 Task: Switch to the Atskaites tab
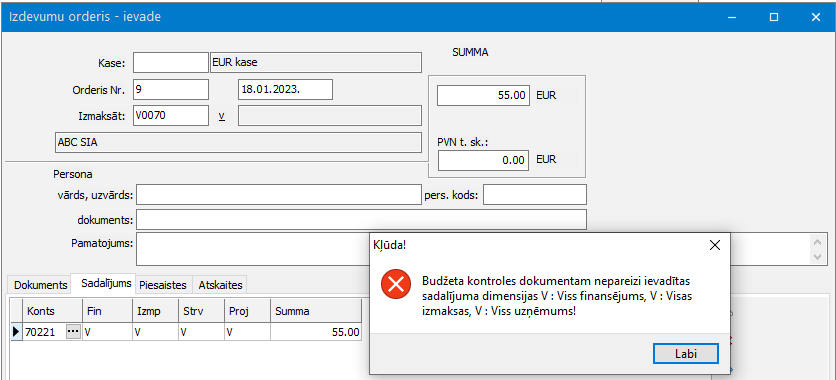coord(220,285)
